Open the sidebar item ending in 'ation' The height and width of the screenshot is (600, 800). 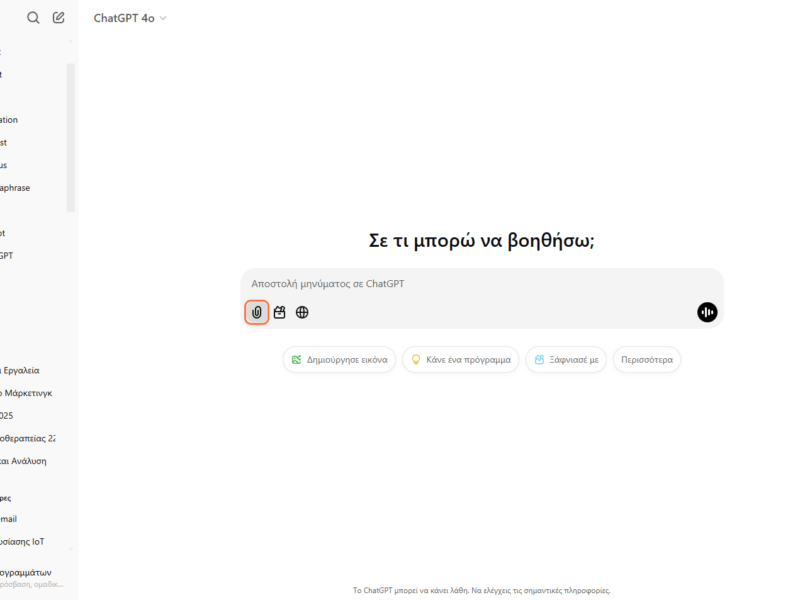point(9,120)
